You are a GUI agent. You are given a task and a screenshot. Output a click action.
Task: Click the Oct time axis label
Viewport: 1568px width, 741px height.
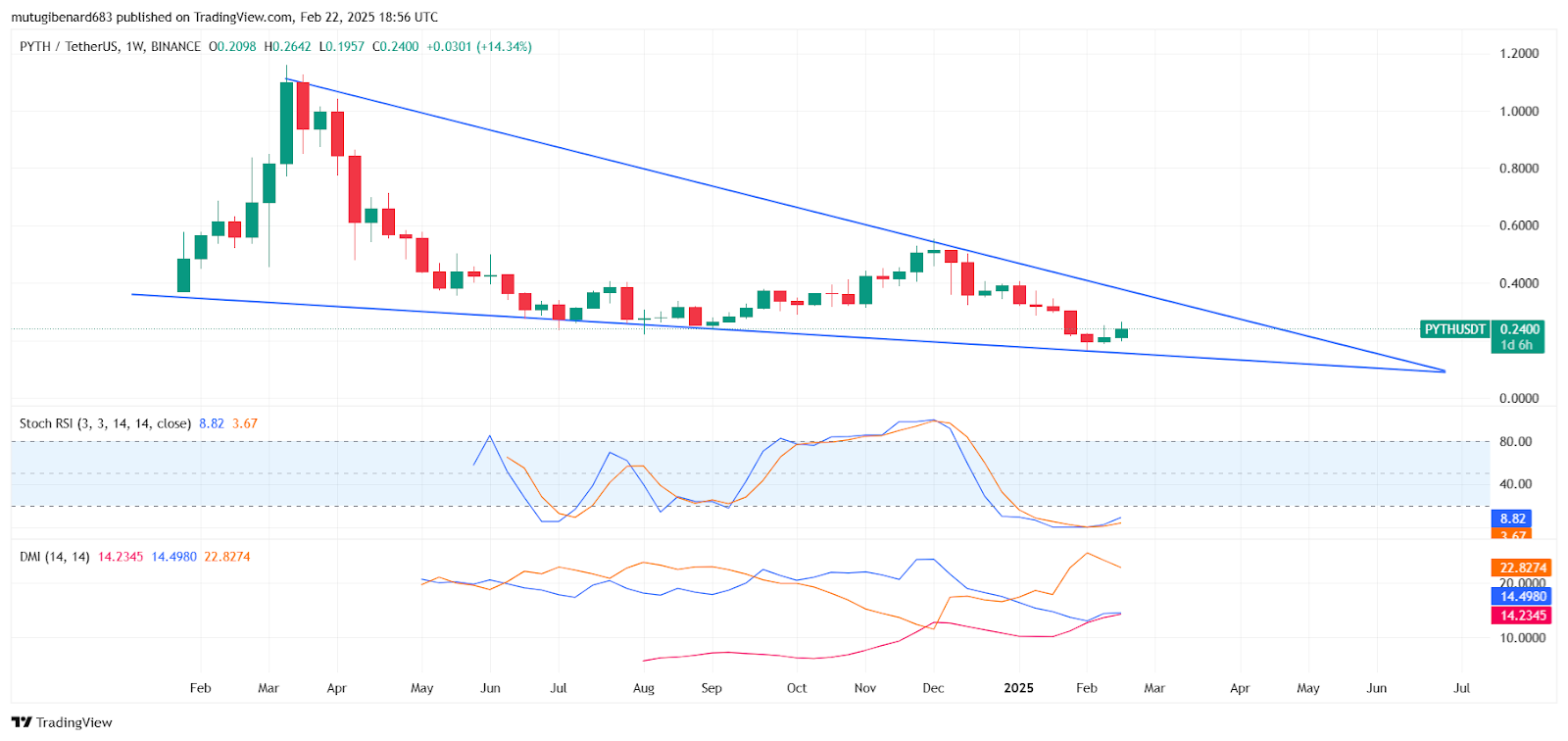coord(797,688)
